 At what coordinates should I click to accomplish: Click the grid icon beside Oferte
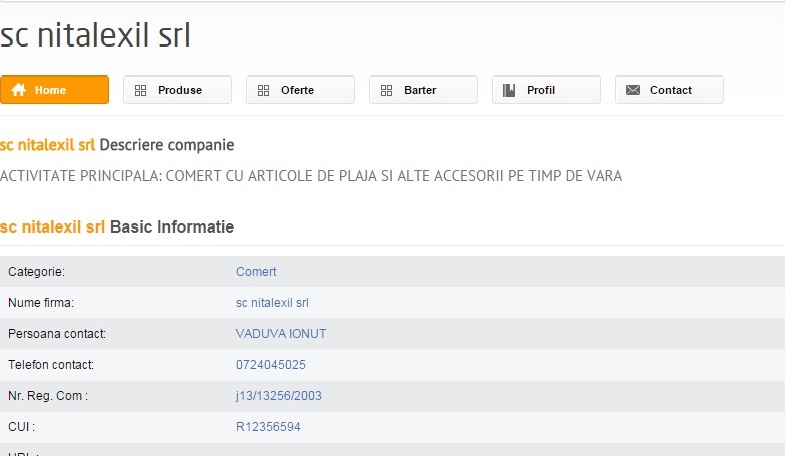point(264,90)
